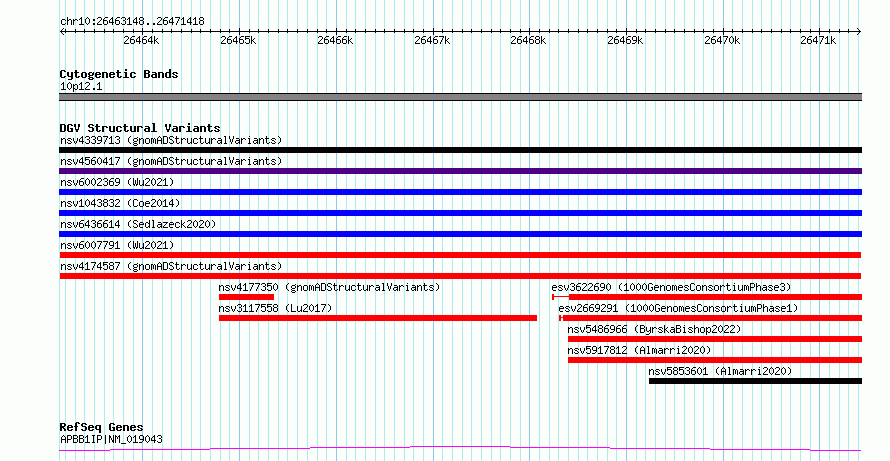The height and width of the screenshot is (461, 890).
Task: Select the nsv4560417 variant label
Action: 171,161
